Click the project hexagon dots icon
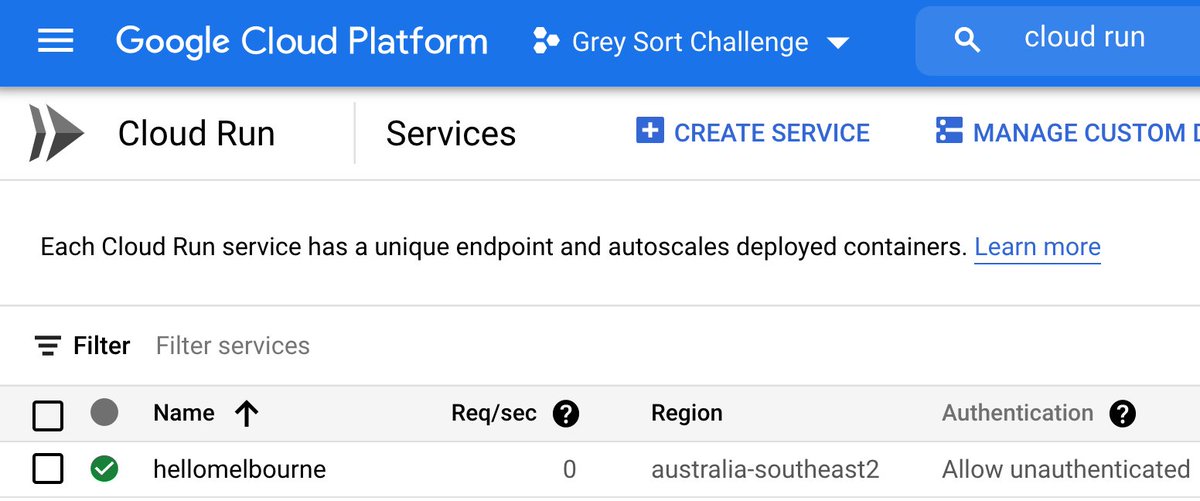 (546, 42)
